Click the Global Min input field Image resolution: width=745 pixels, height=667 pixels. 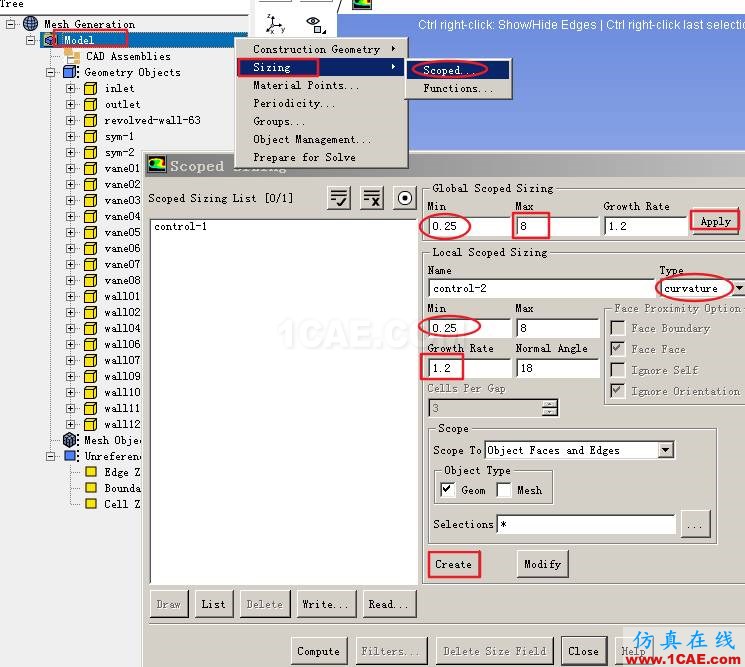469,226
